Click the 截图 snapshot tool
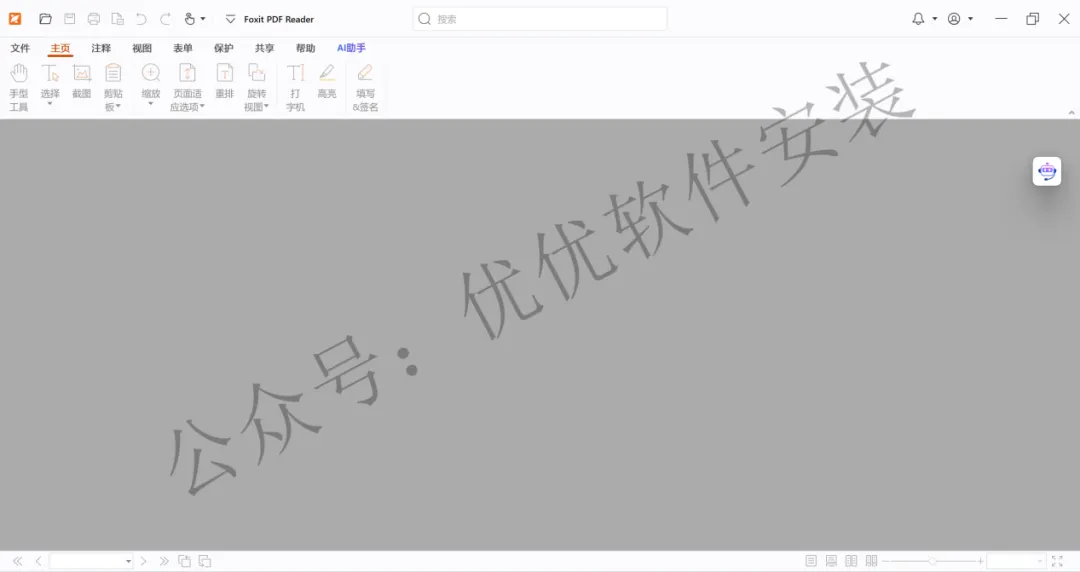Image resolution: width=1080 pixels, height=572 pixels. [81, 81]
